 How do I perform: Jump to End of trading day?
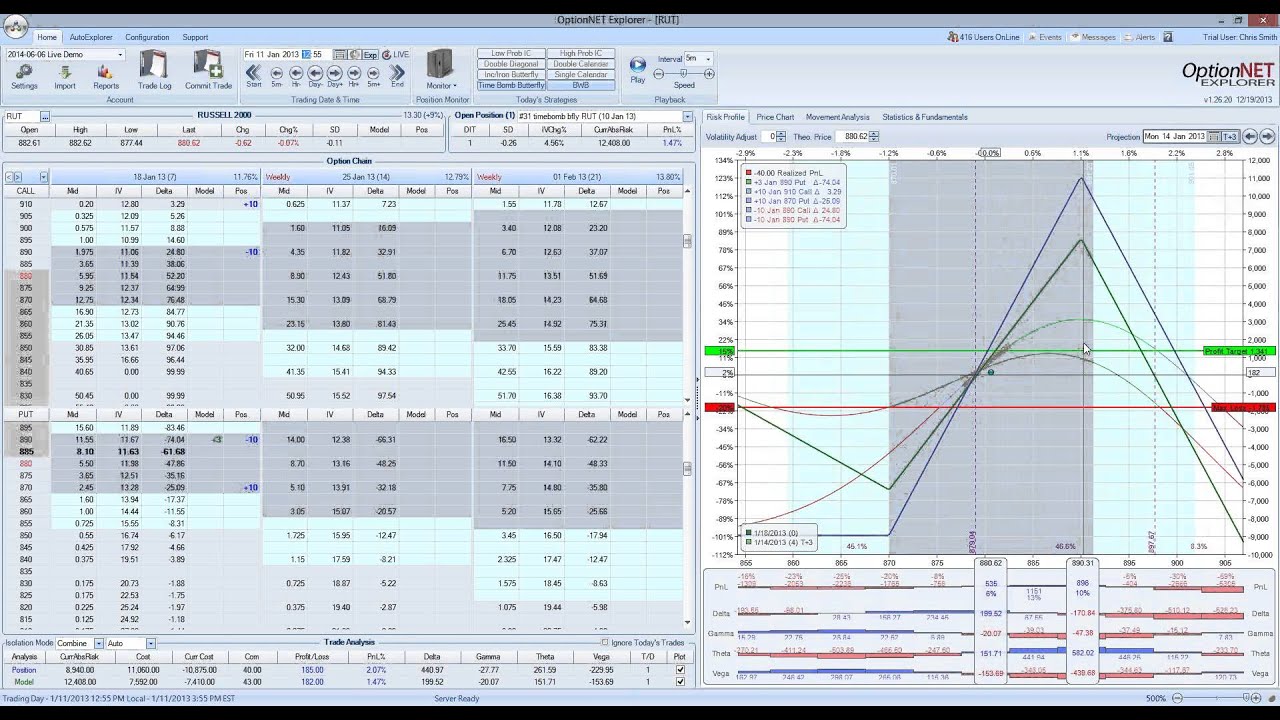tap(397, 76)
